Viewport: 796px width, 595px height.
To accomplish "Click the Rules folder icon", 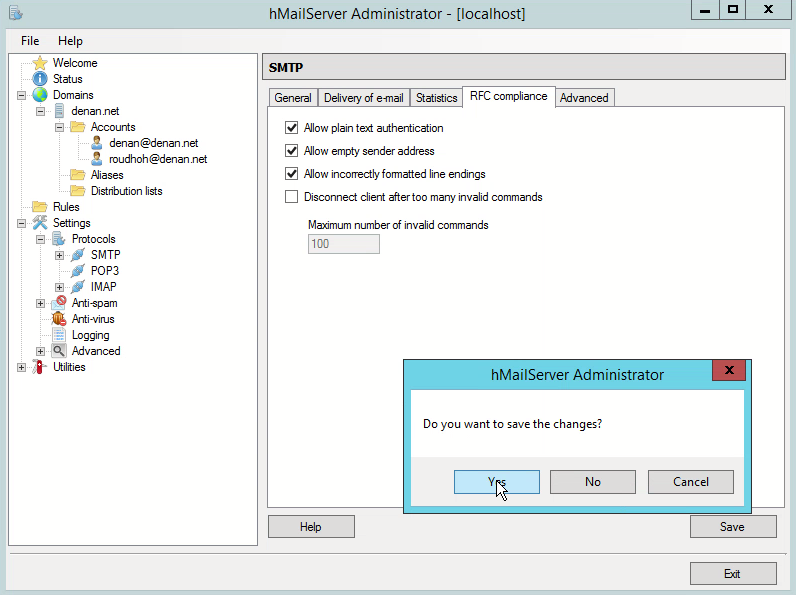I will click(x=40, y=207).
